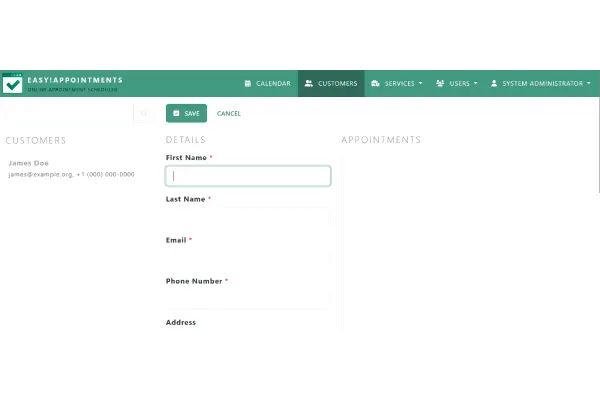Open the System Administrator dropdown caret

pos(586,84)
